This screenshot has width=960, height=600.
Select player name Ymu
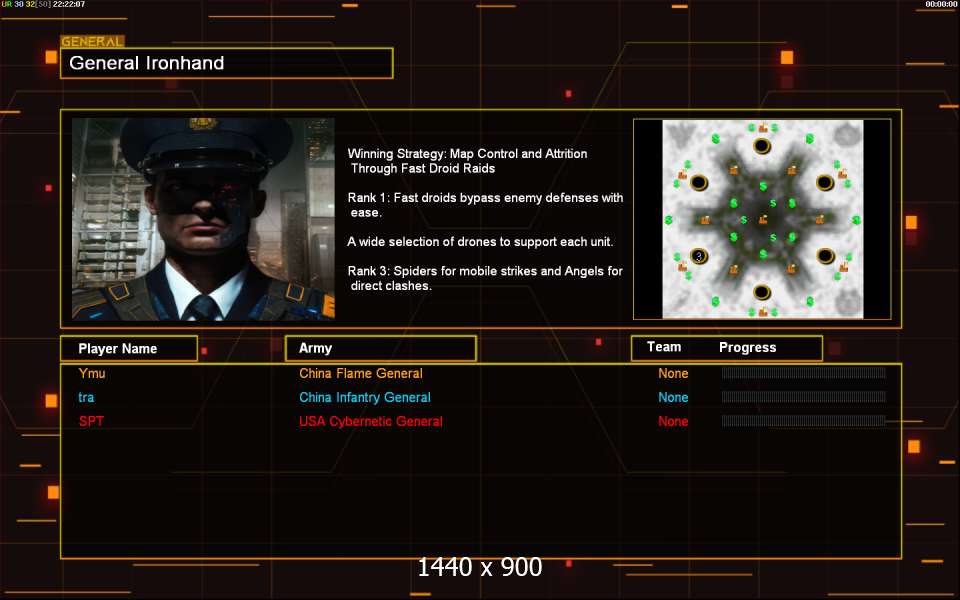92,373
